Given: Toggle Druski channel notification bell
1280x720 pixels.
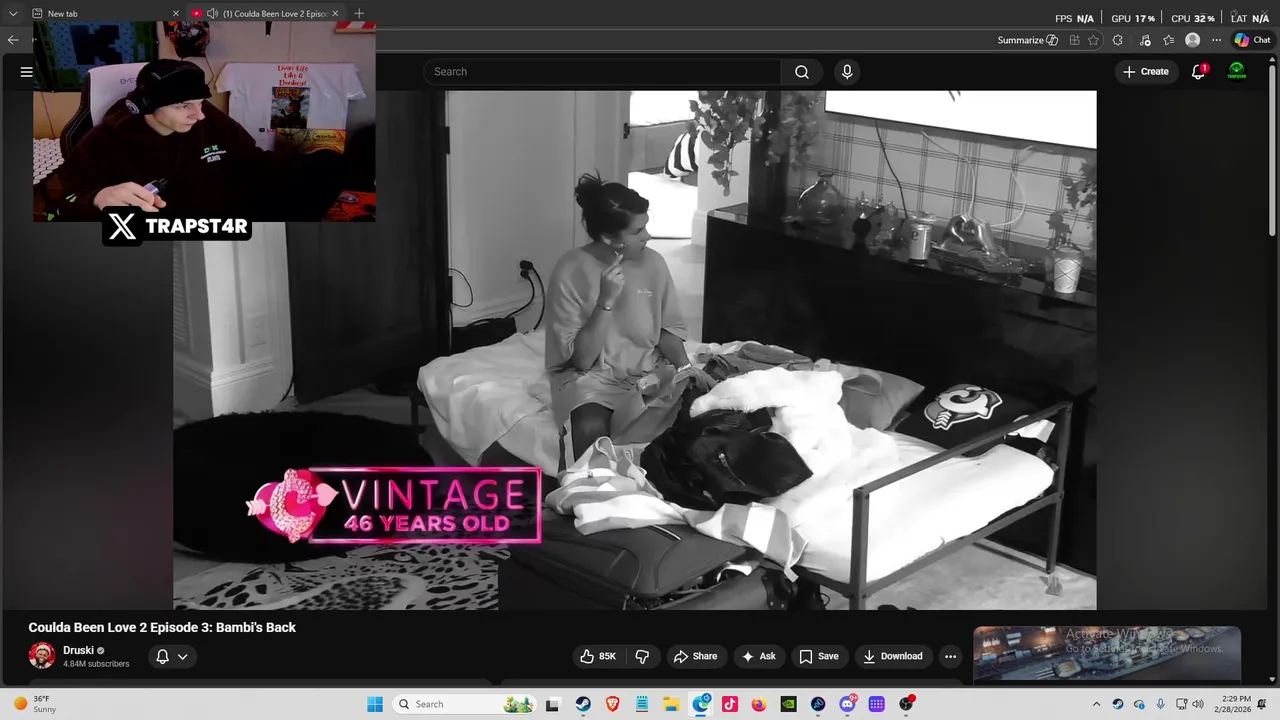Looking at the screenshot, I should 162,656.
